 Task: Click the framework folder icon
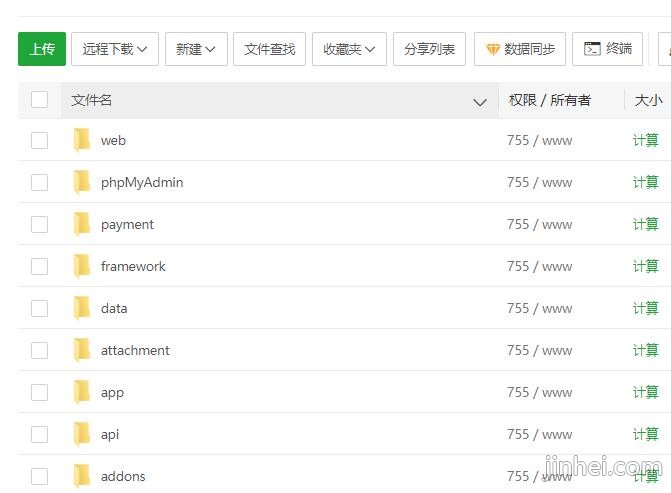[82, 266]
